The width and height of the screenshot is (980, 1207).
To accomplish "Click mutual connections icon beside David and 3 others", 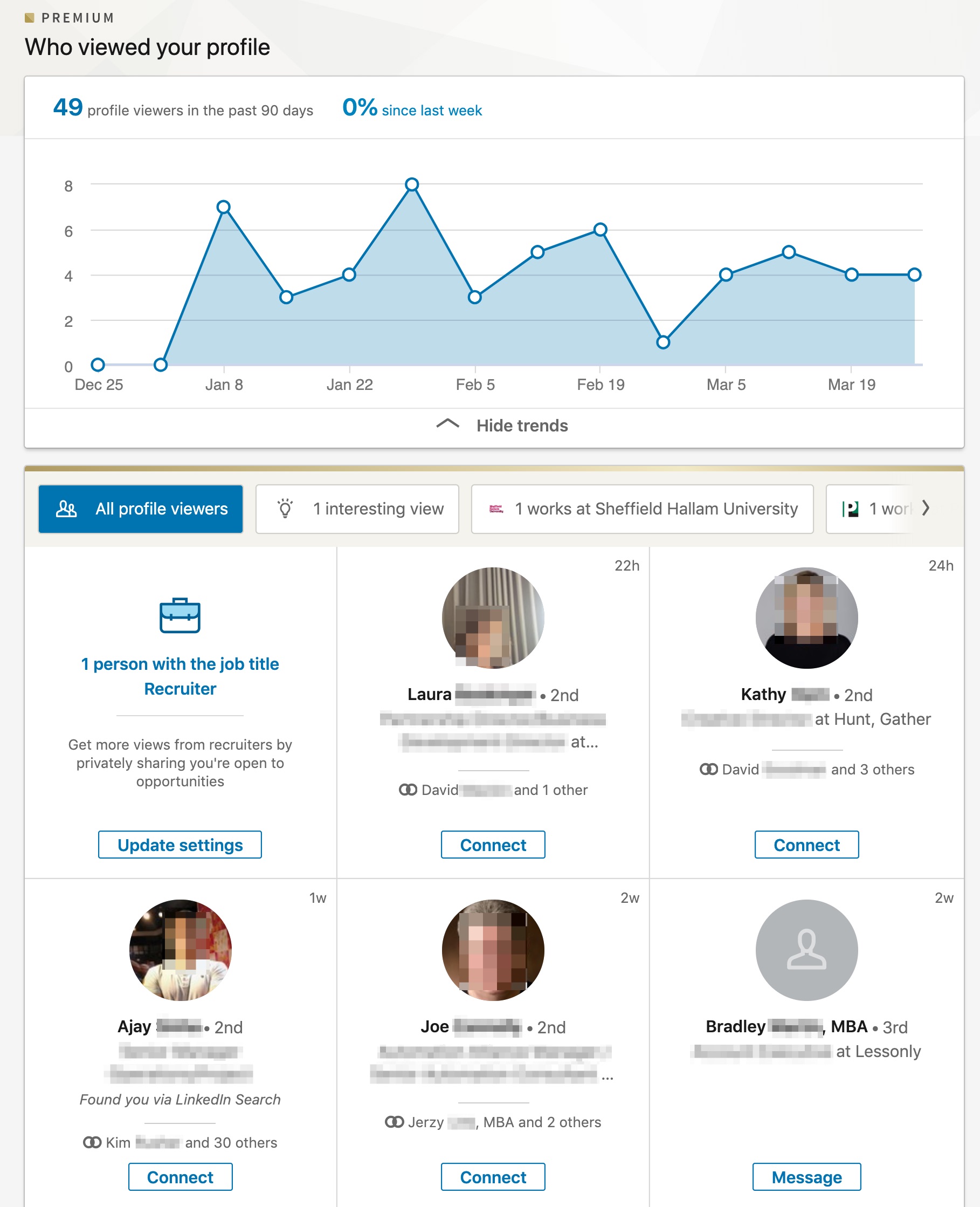I will (708, 769).
